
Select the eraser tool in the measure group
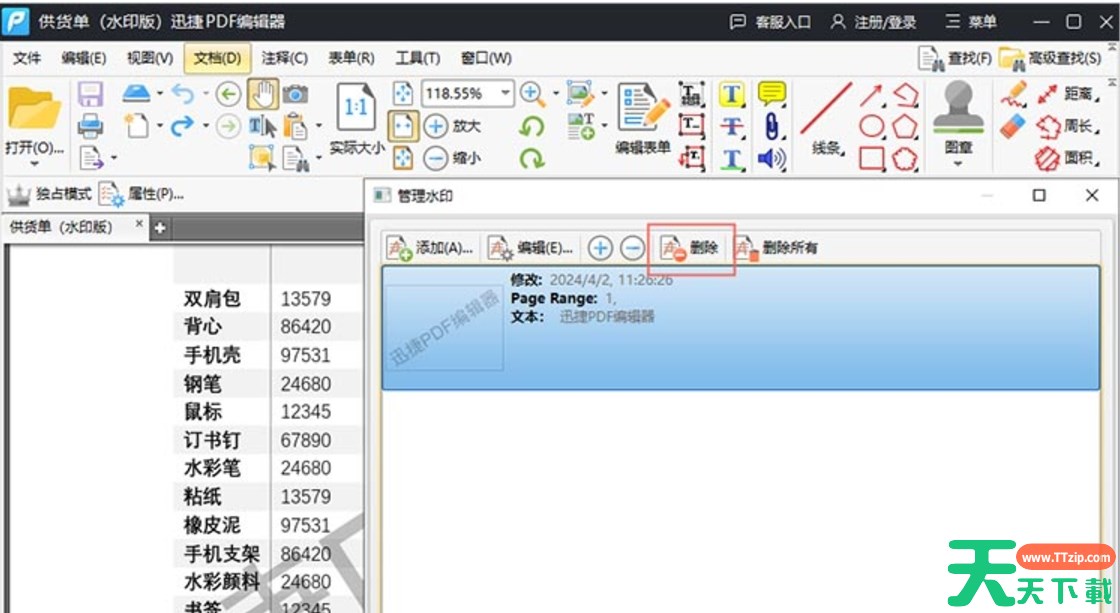pos(1012,124)
